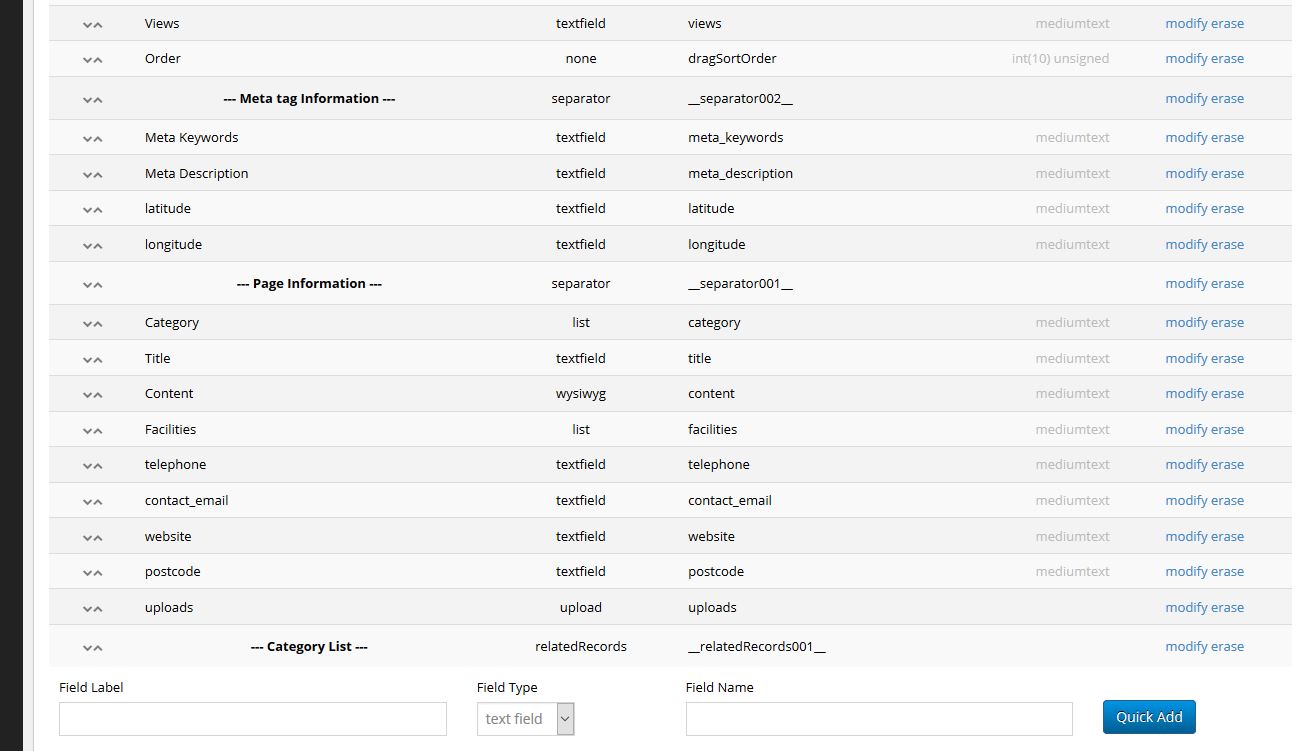Click the sort arrows icon beside Content field
Screen dimensions: 1304x751
pyautogui.click(x=93, y=394)
